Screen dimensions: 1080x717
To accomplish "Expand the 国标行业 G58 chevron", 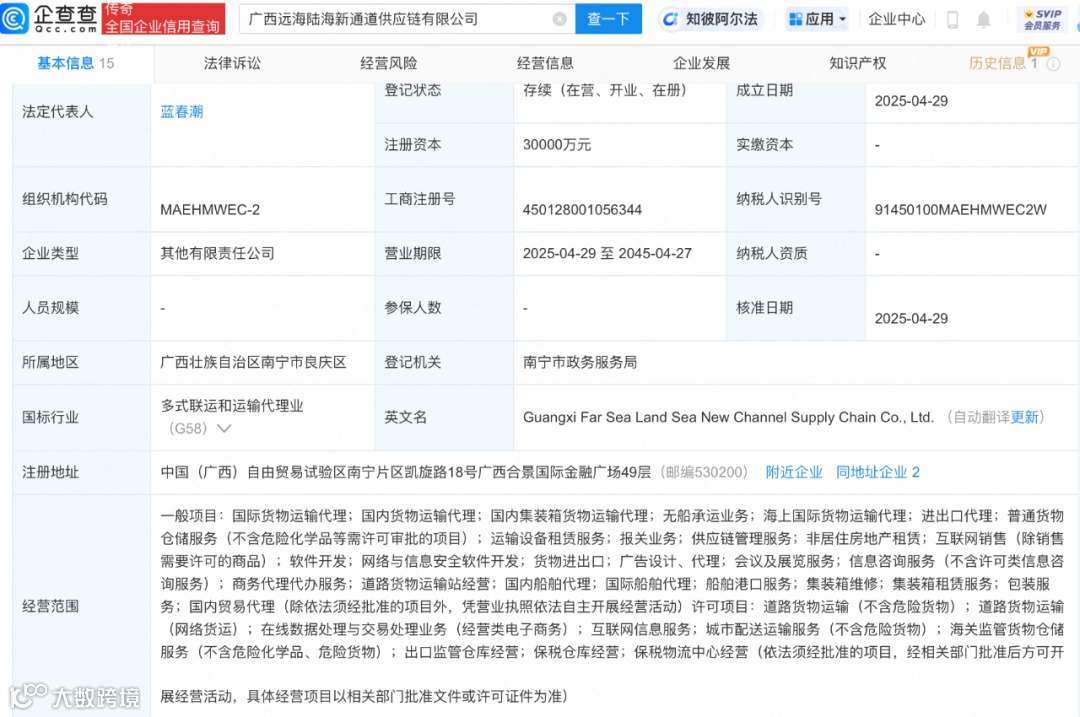I will click(x=224, y=428).
